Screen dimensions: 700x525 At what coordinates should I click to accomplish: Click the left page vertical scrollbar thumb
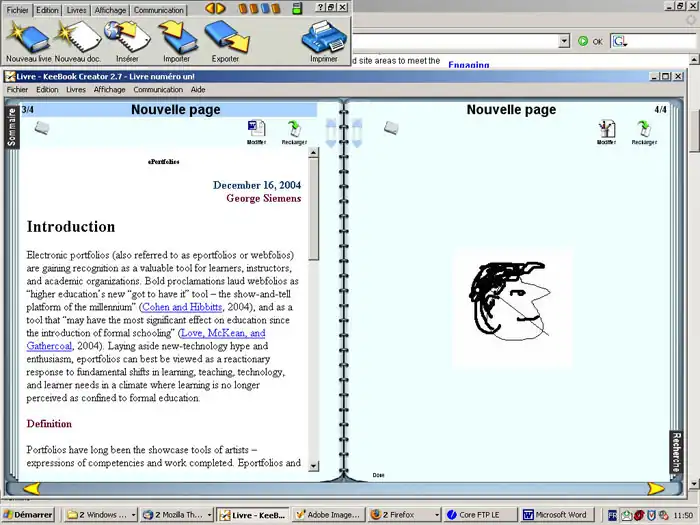tap(313, 209)
